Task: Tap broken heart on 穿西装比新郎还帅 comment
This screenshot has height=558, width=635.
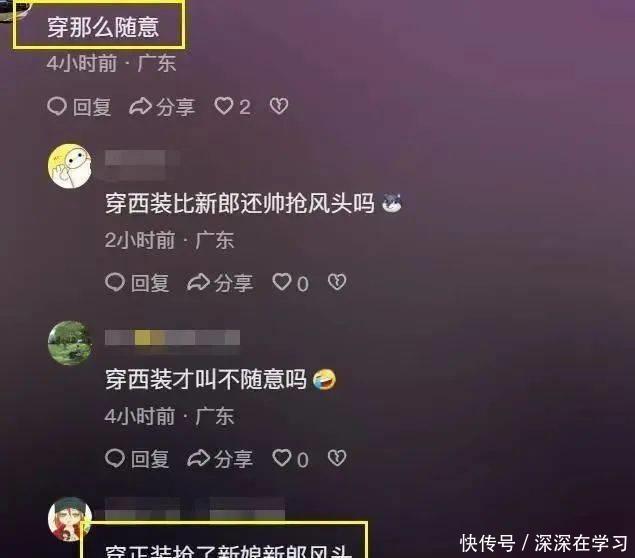Action: 337,282
